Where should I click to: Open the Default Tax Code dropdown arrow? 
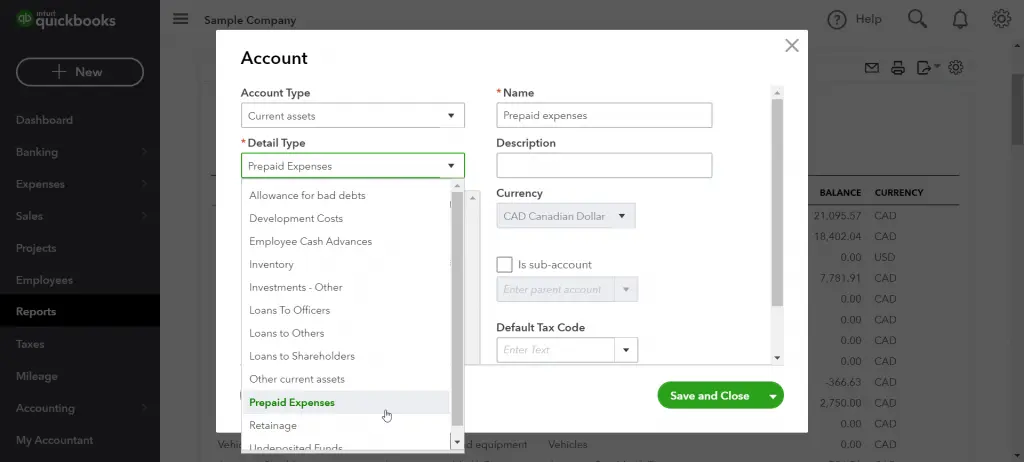626,350
